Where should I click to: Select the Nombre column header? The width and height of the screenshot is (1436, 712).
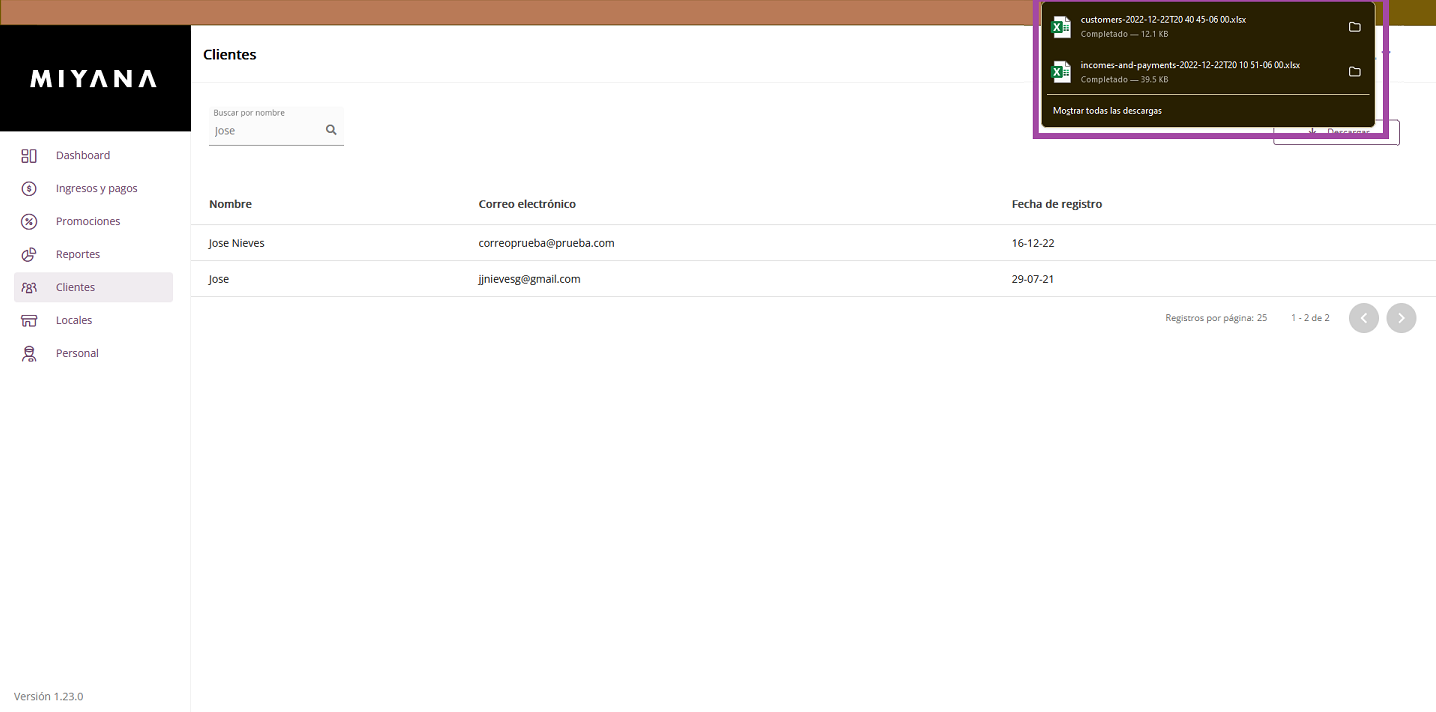coord(230,204)
